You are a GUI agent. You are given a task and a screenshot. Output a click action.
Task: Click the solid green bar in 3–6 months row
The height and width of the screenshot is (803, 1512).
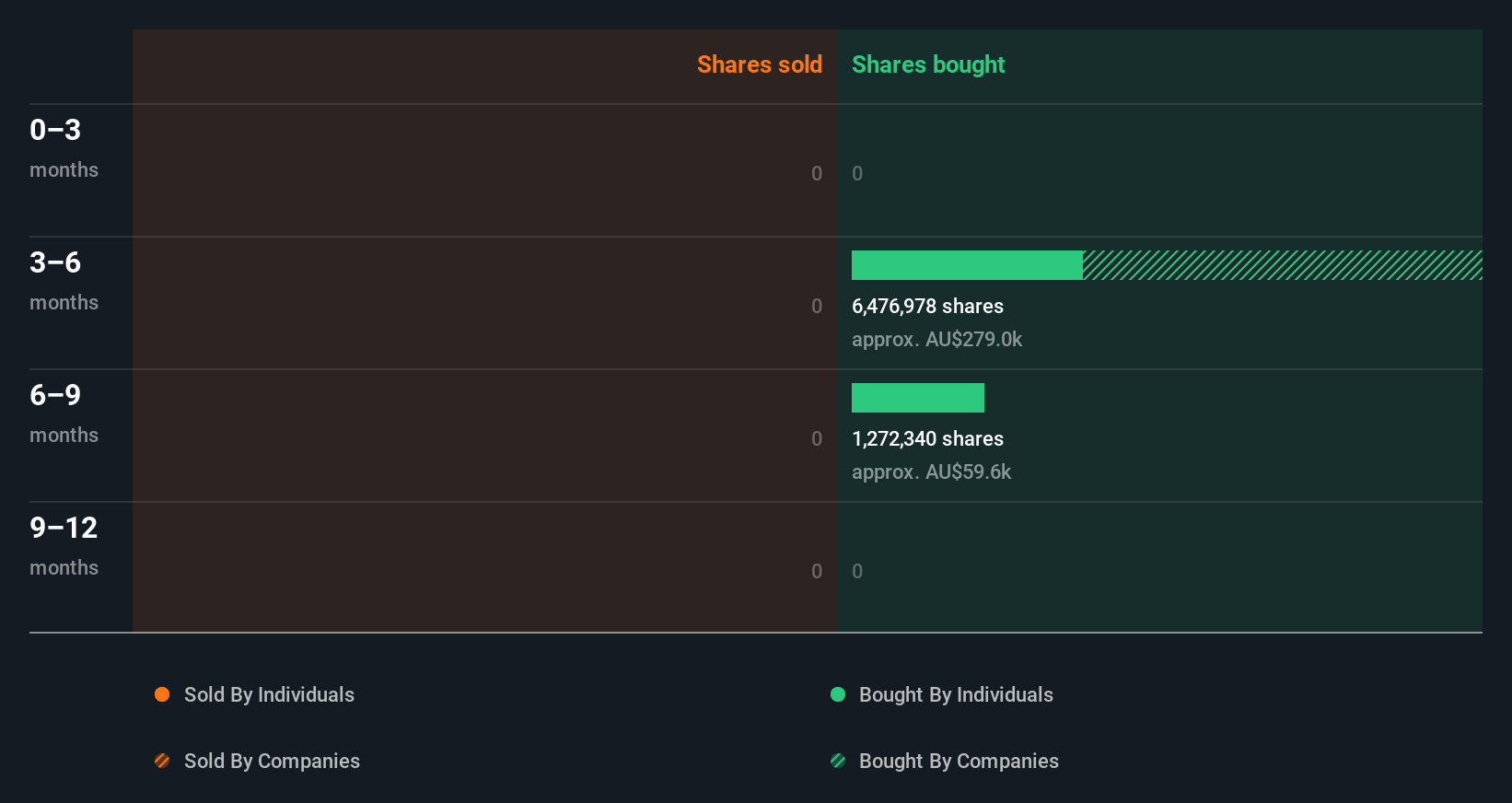(967, 265)
